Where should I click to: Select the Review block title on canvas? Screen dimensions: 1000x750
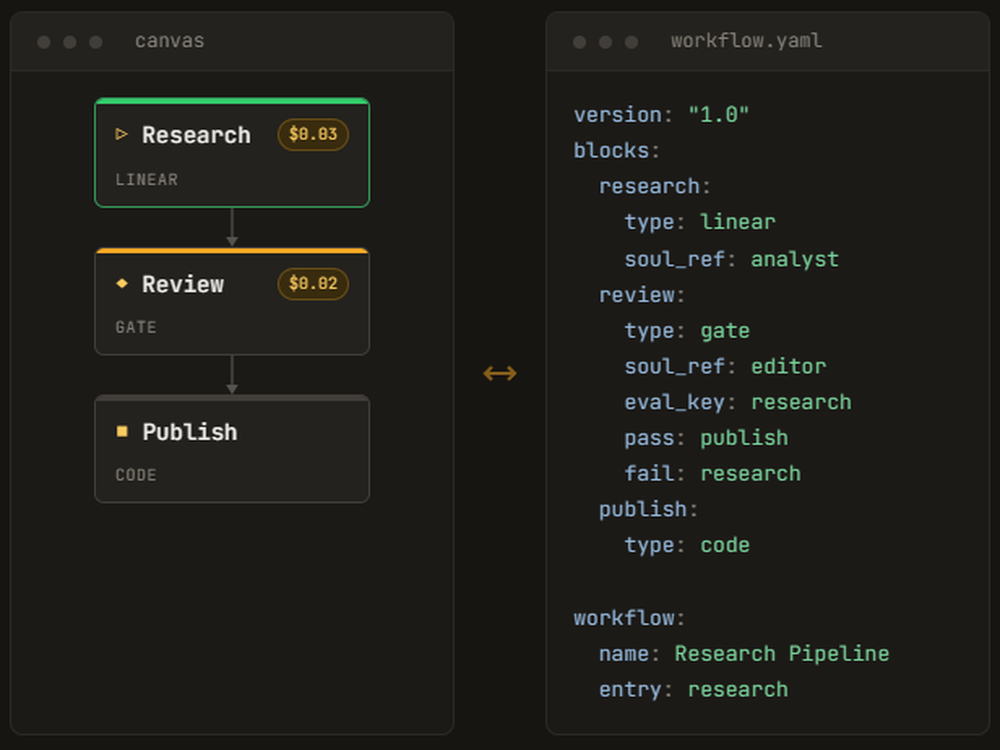point(183,284)
